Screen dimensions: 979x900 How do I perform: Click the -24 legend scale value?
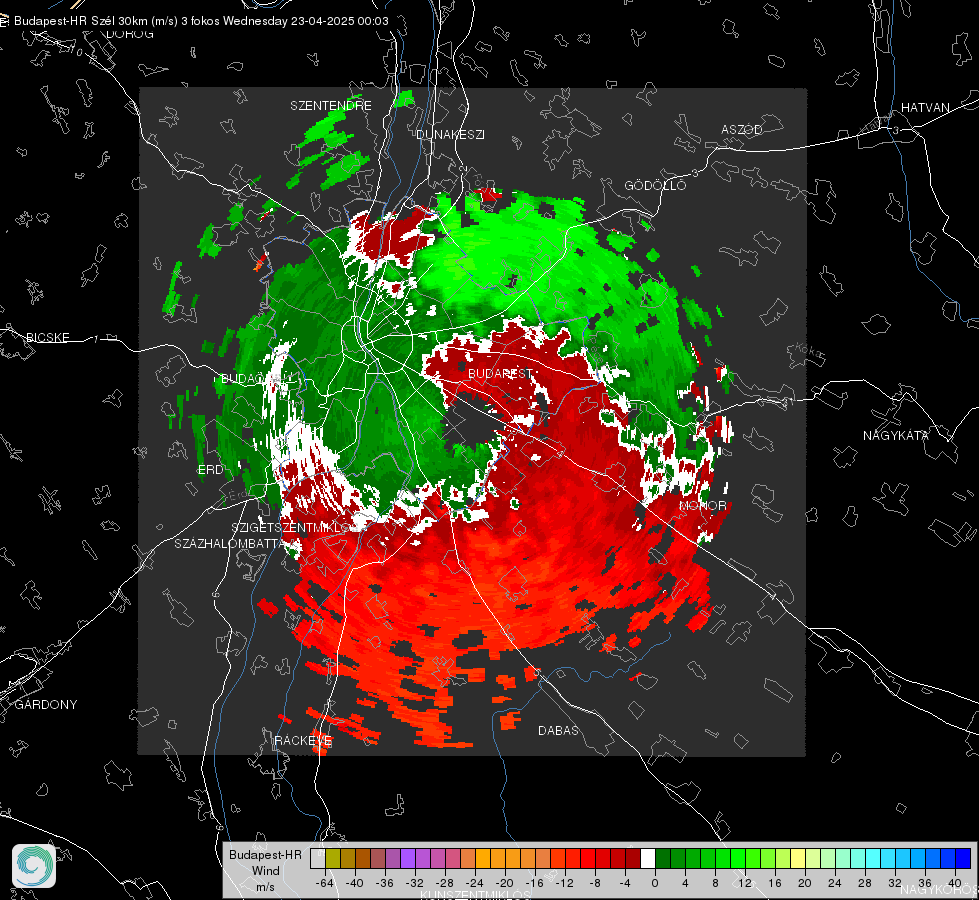[475, 883]
